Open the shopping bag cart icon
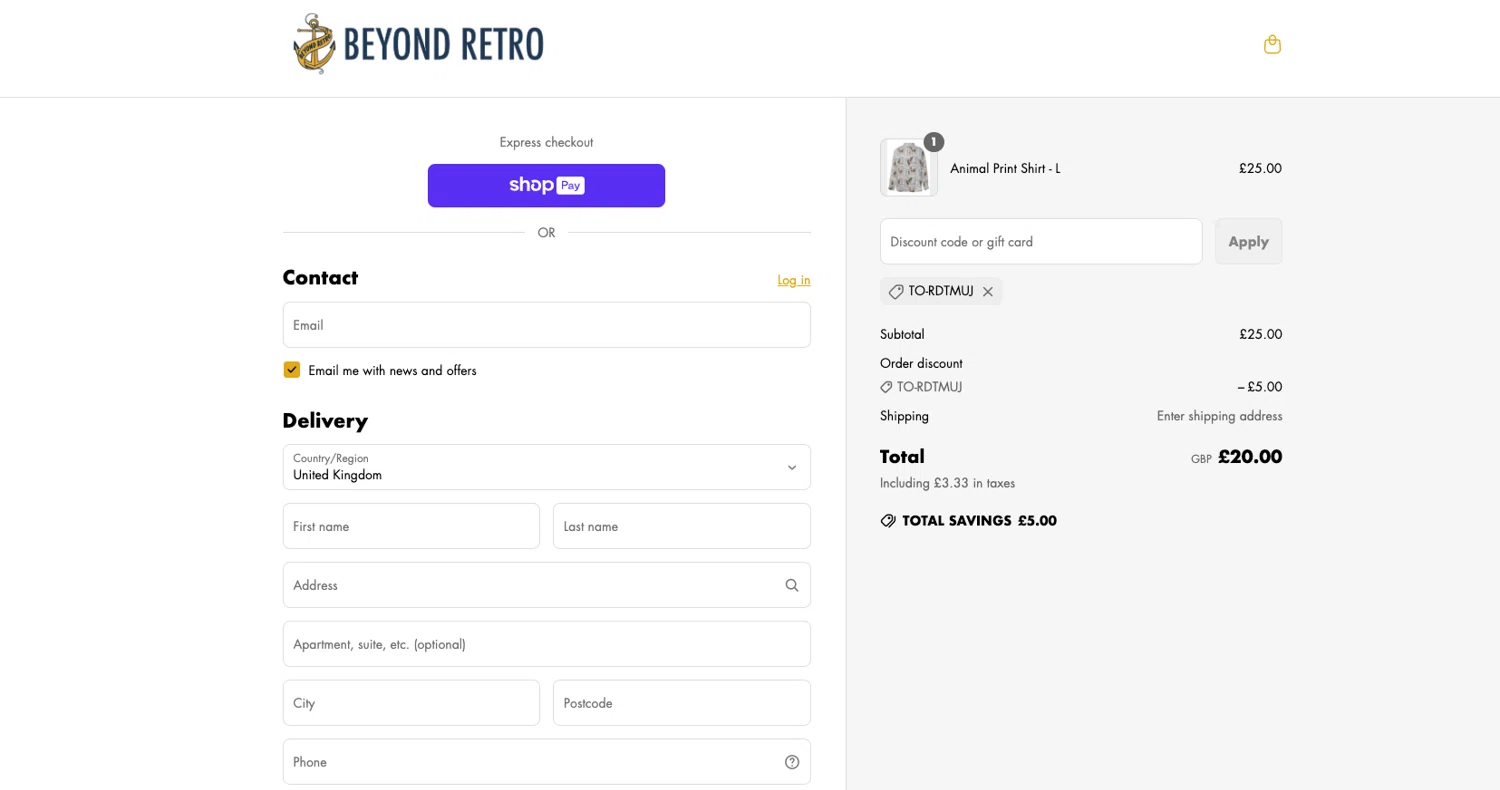Viewport: 1500px width, 790px height. click(1272, 44)
